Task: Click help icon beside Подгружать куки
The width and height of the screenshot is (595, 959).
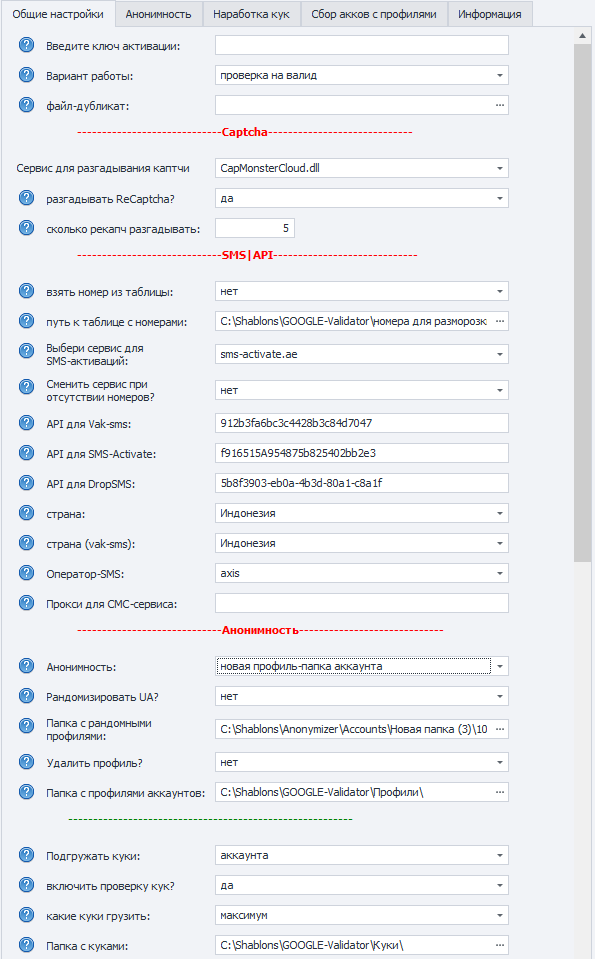Action: tap(26, 854)
